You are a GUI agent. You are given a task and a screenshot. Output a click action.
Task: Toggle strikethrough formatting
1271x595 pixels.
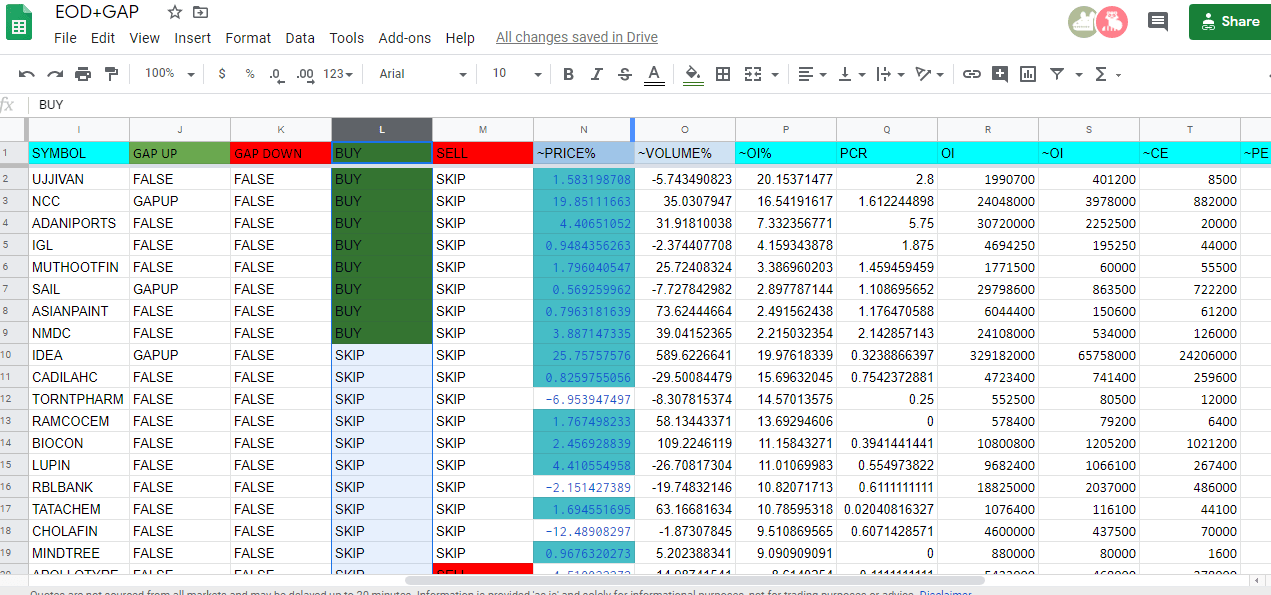[625, 74]
